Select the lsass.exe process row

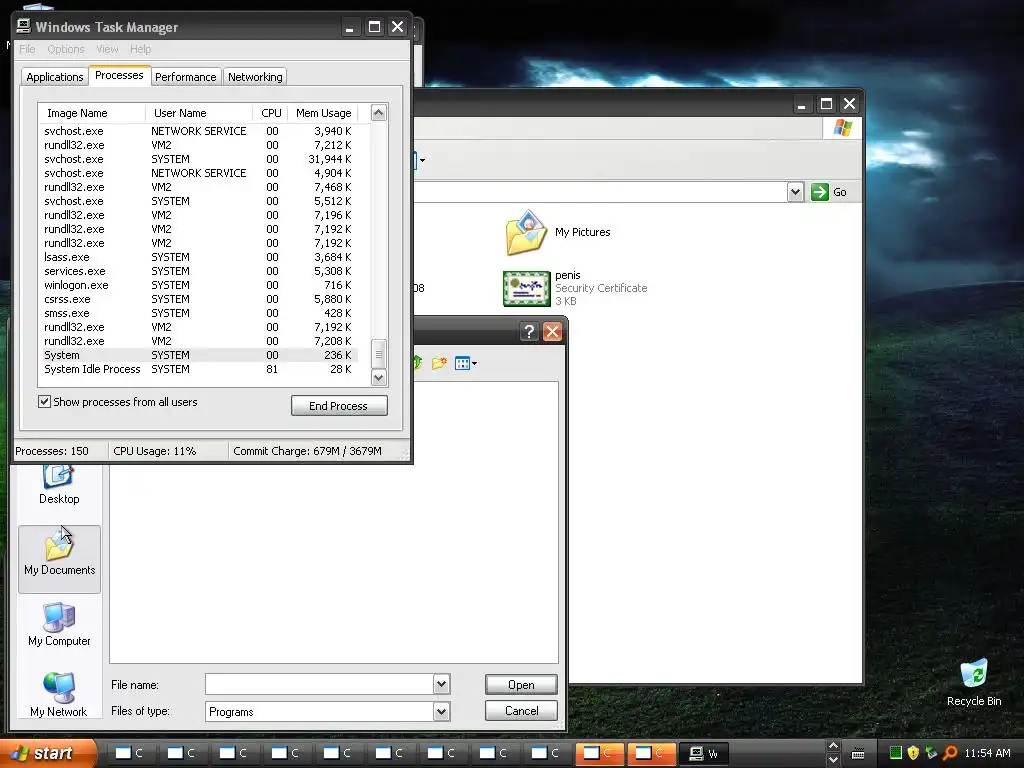199,257
